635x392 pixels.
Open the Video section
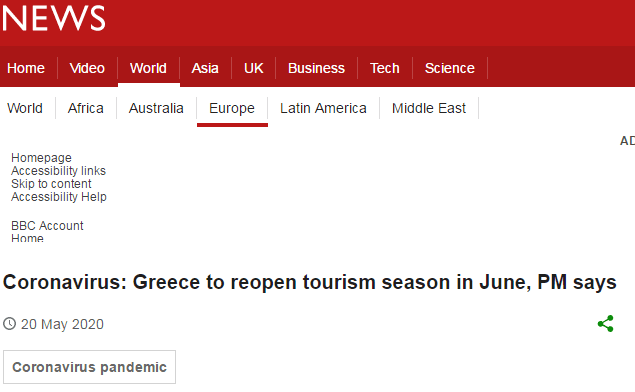(87, 68)
